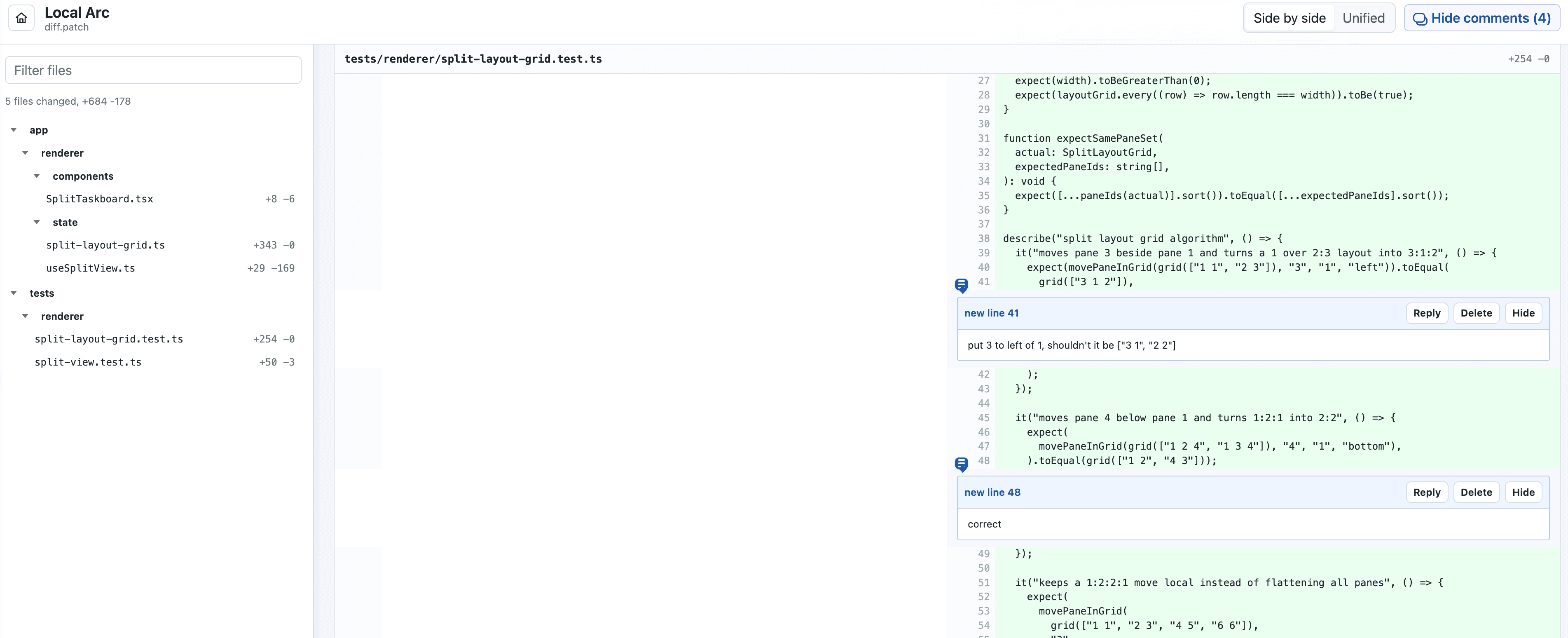Viewport: 1568px width, 638px height.
Task: Click line number 51 in gutter
Action: pos(984,583)
